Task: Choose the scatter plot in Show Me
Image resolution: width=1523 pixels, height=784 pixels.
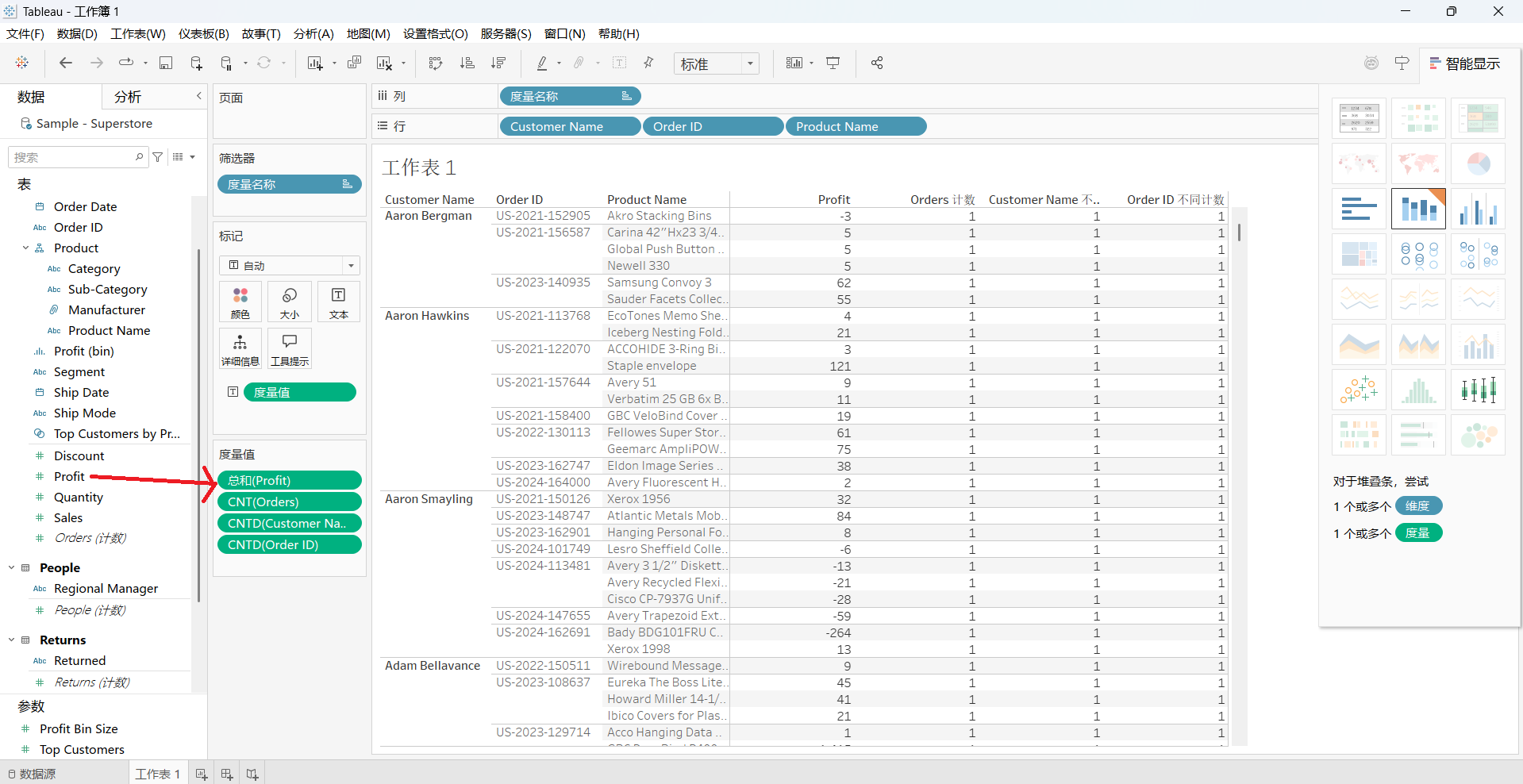Action: [x=1359, y=390]
